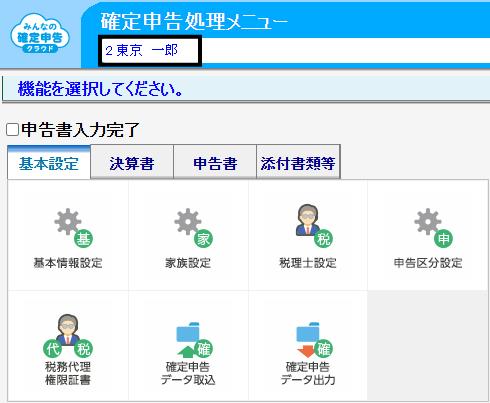Toggle the 申告書入力完了 checkbox
The width and height of the screenshot is (490, 403).
click(12, 130)
